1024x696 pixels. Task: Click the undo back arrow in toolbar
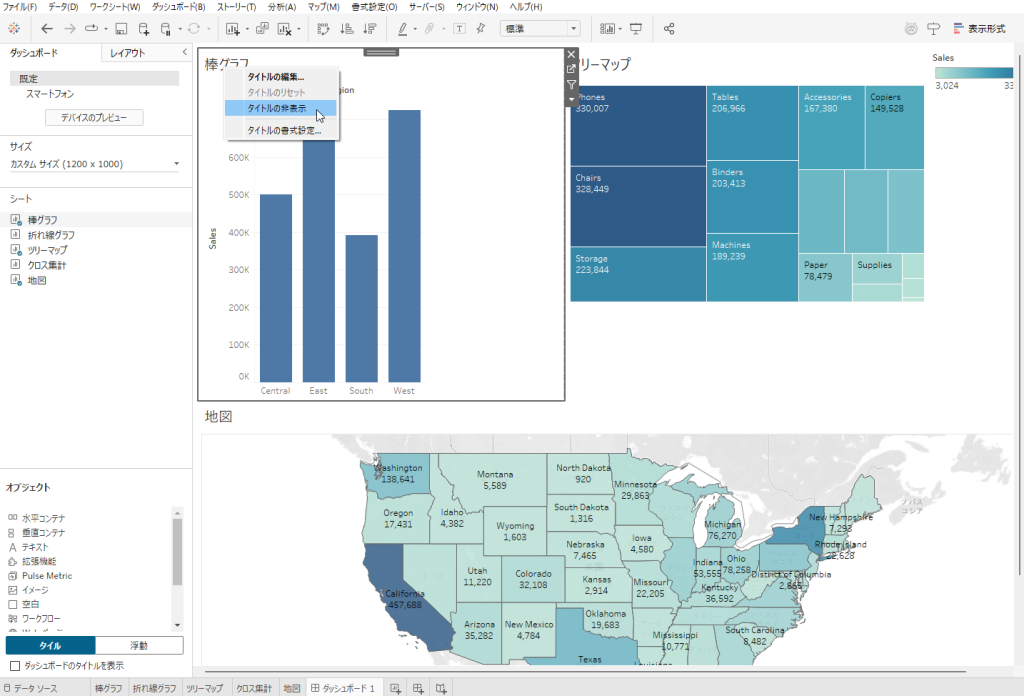pos(47,28)
